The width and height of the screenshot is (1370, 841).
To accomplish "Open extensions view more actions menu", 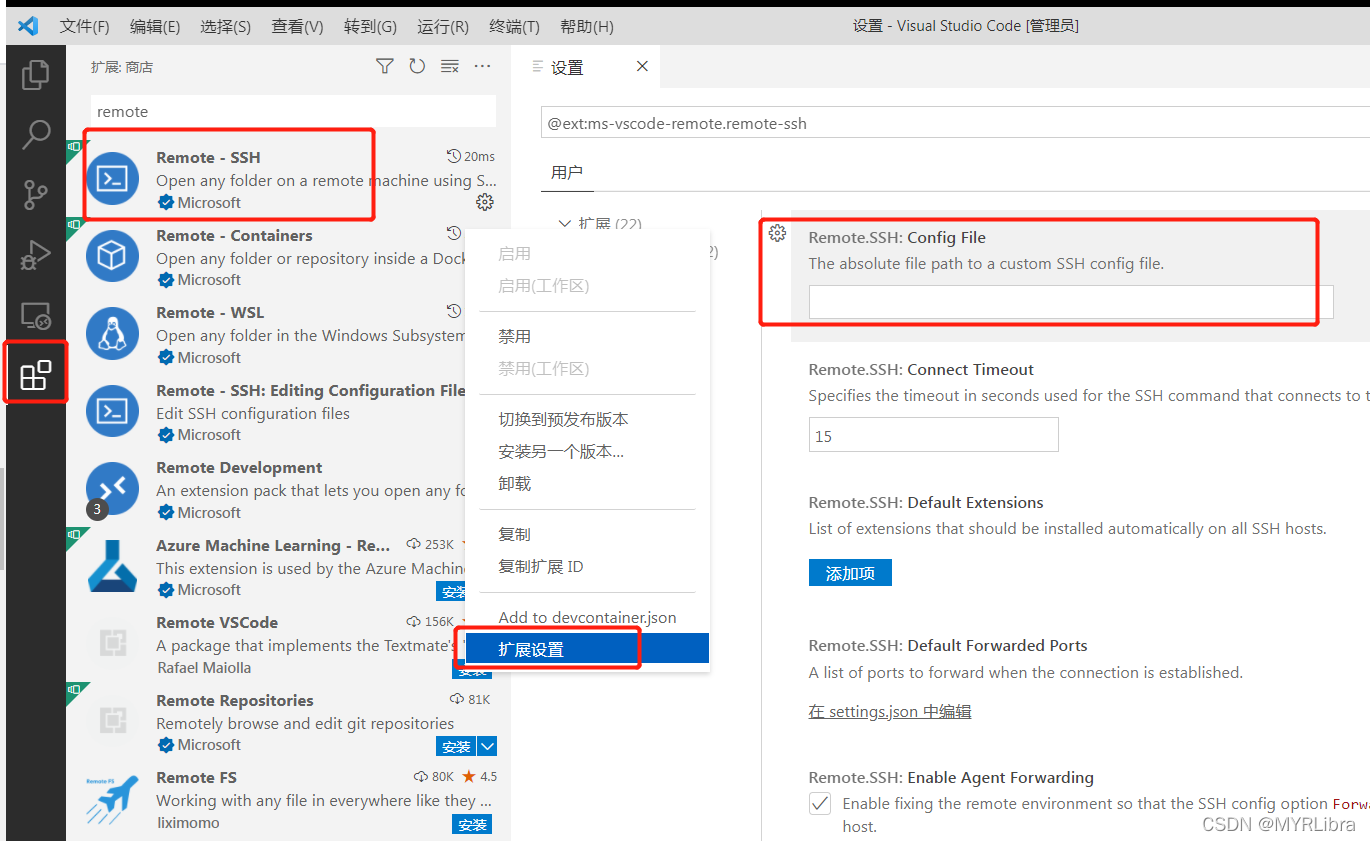I will (482, 66).
